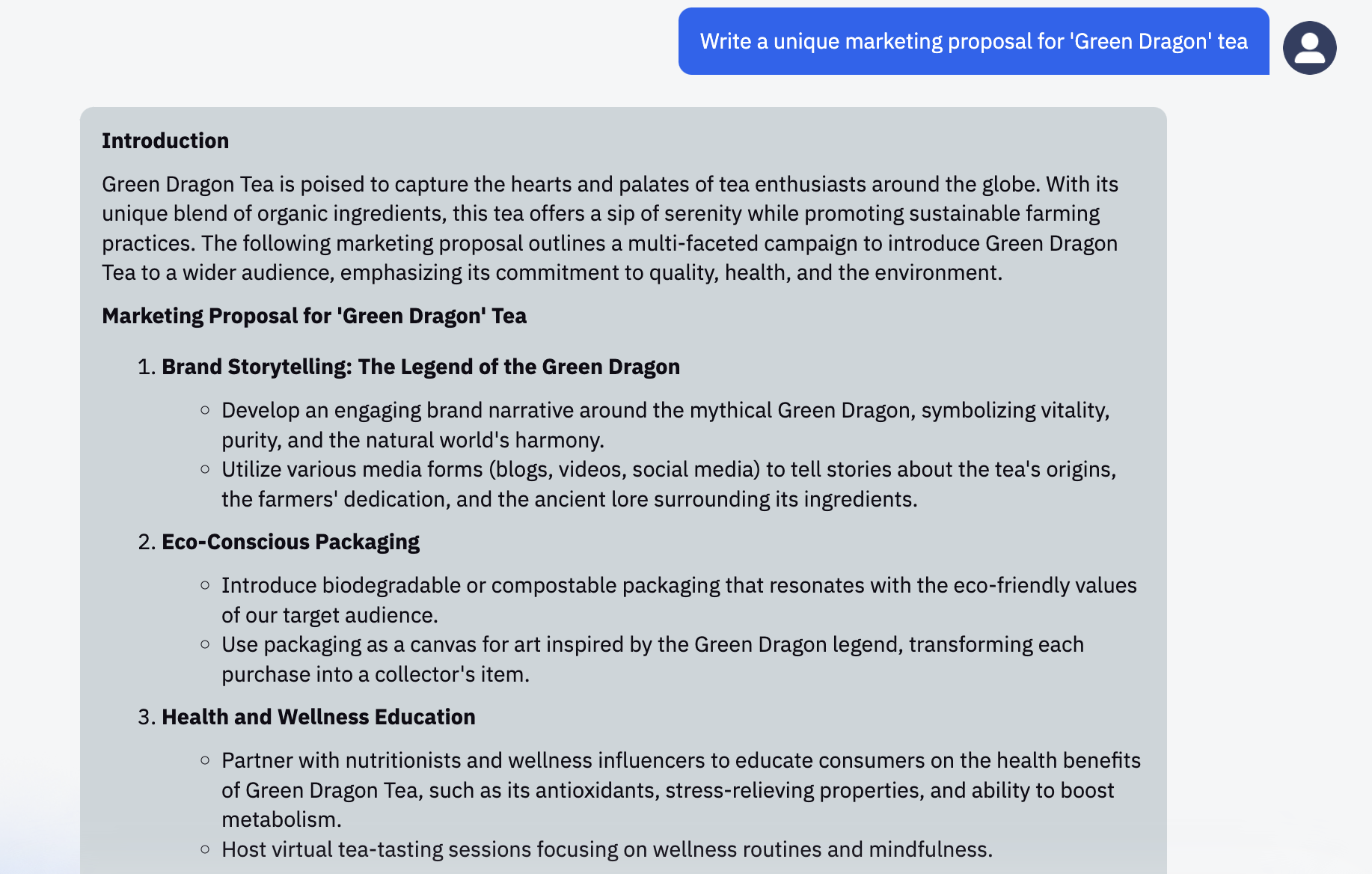Click the "Marketing Proposal for 'Green Dragon' Tea" heading
1372x874 pixels.
314,316
